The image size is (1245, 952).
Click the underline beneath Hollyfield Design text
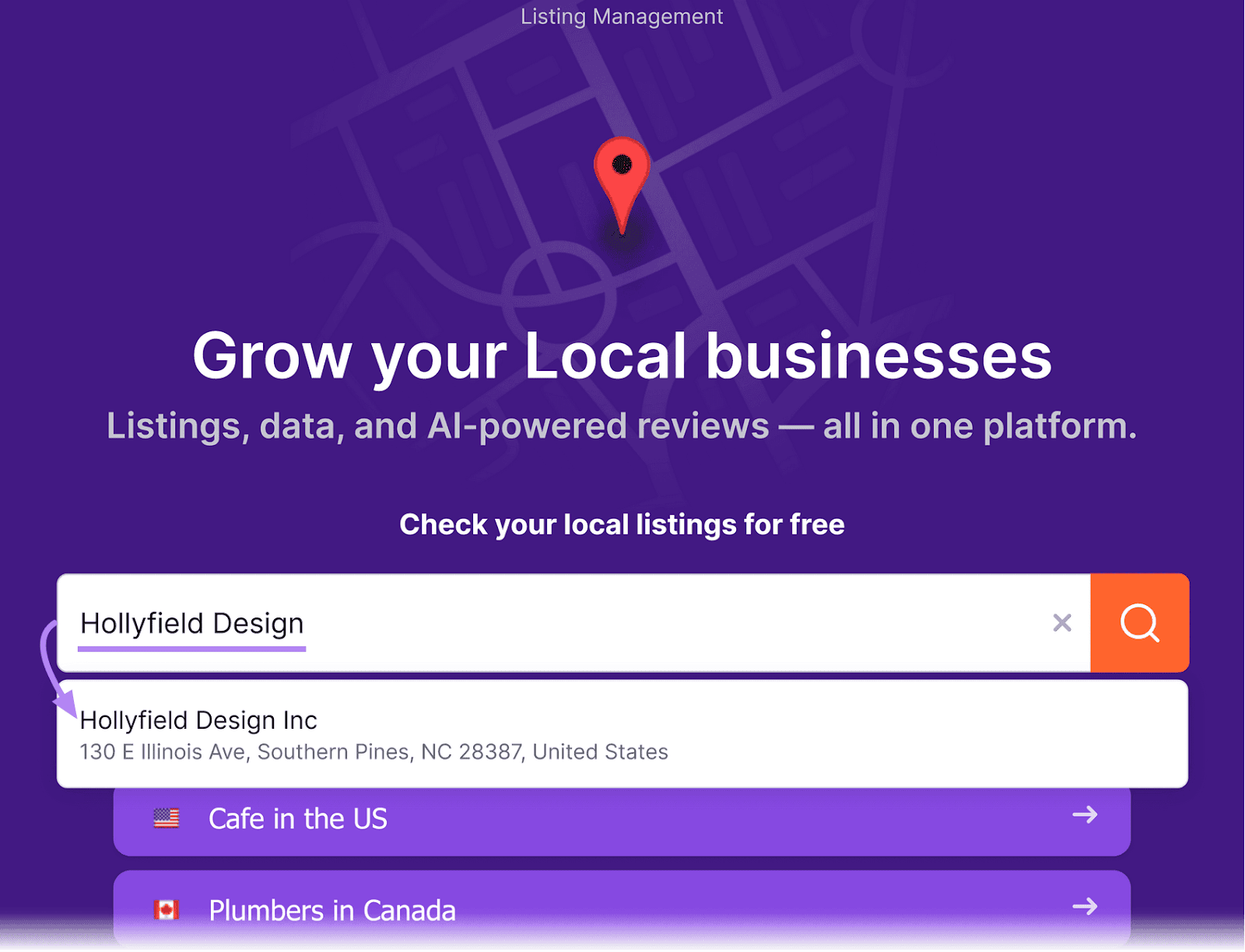(191, 648)
